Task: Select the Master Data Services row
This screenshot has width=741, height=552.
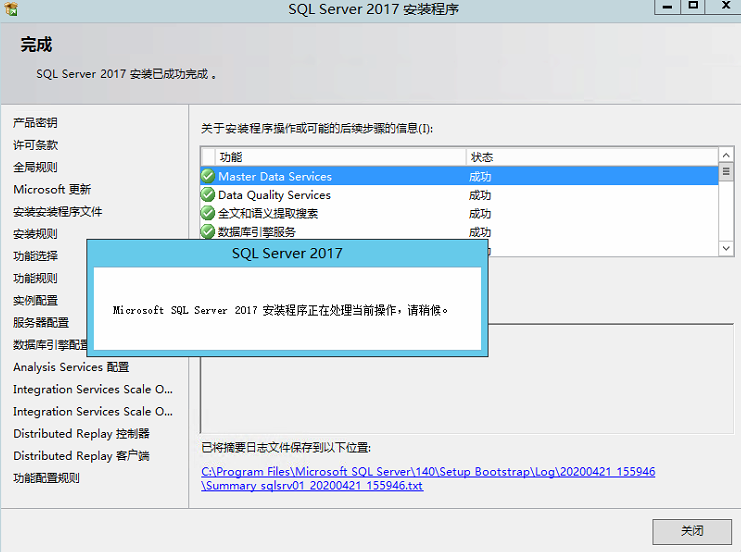Action: [459, 176]
